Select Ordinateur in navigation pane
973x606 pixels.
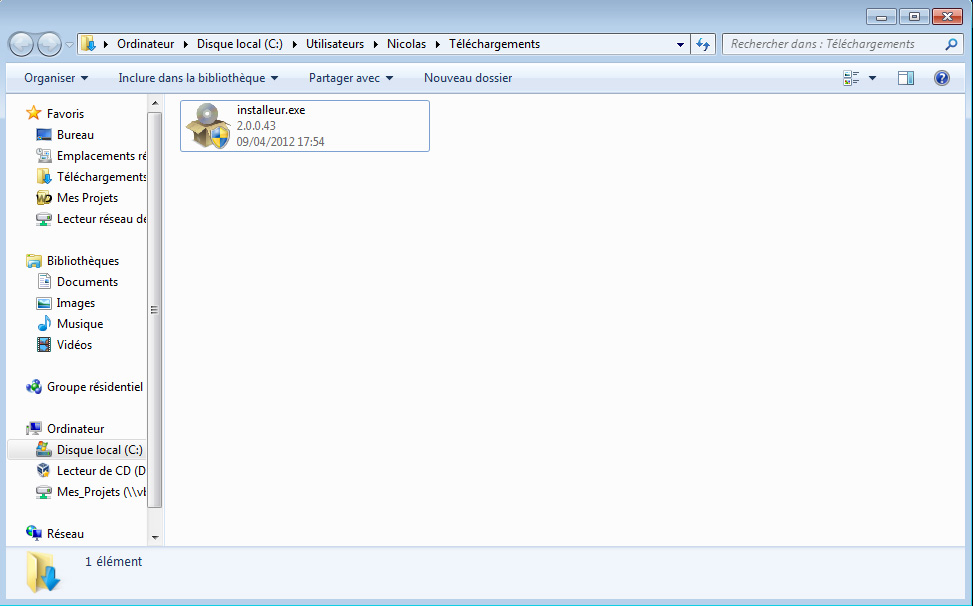(x=76, y=429)
